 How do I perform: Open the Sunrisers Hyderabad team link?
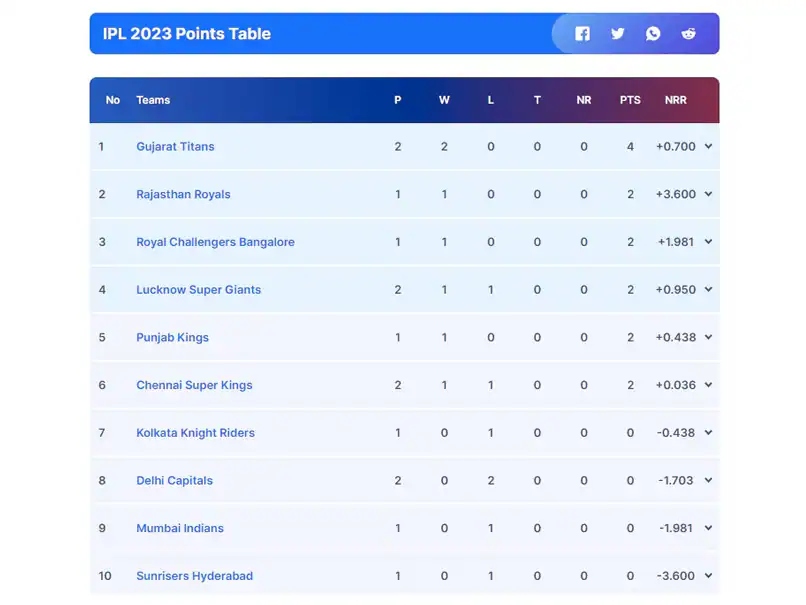coord(194,576)
